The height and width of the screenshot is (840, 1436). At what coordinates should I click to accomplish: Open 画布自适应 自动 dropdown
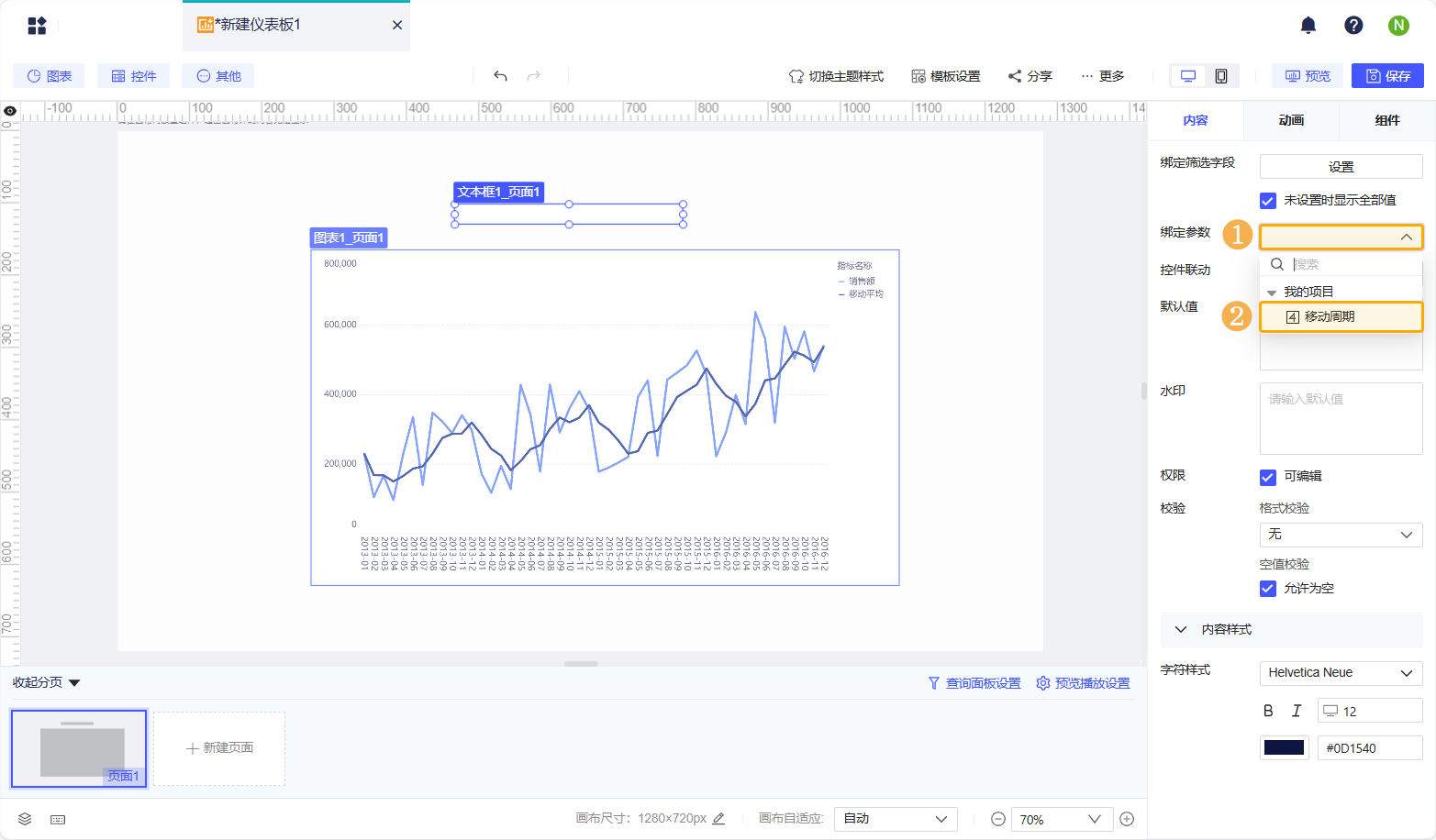click(x=896, y=819)
